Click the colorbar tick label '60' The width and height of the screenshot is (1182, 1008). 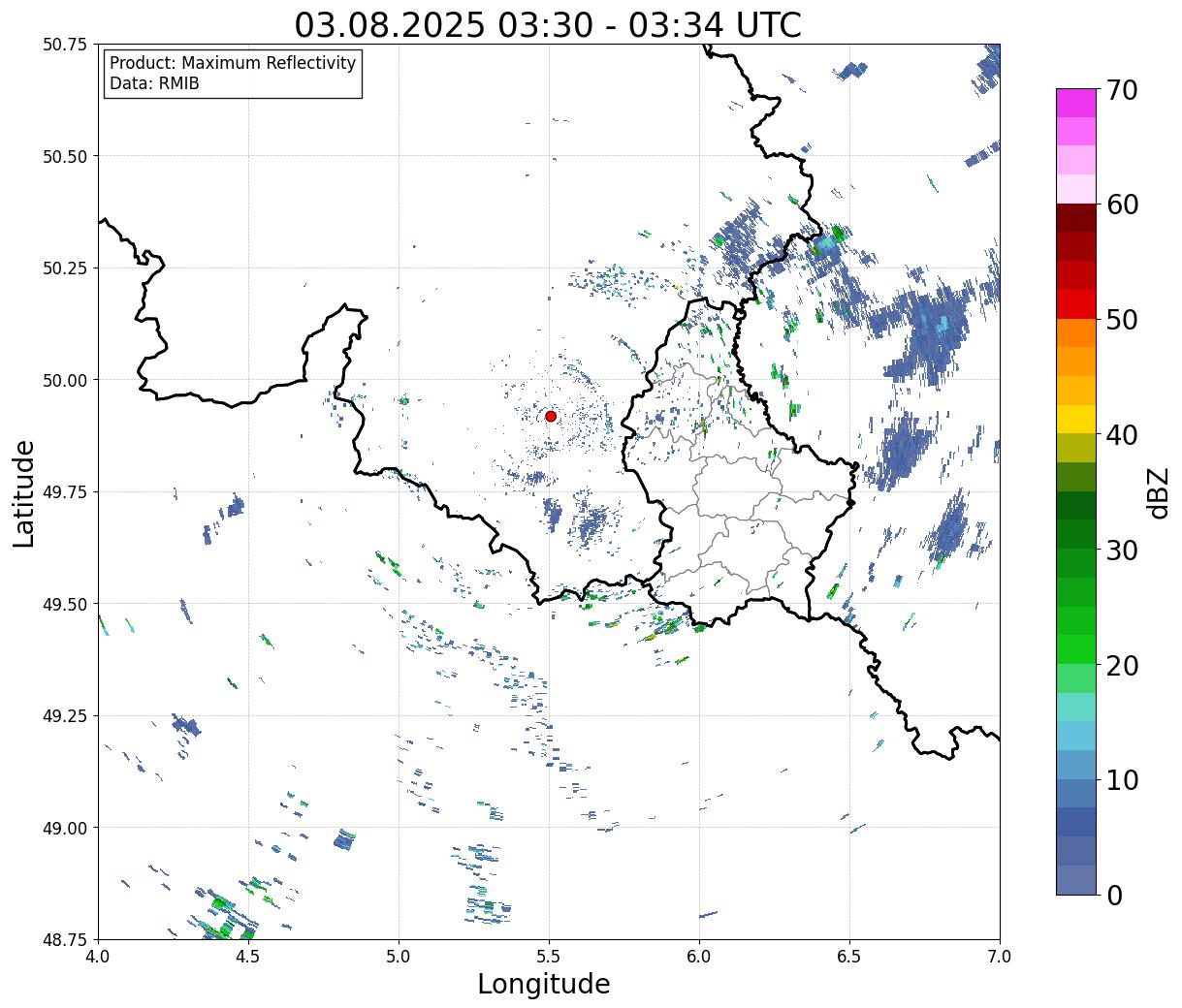pos(1122,205)
